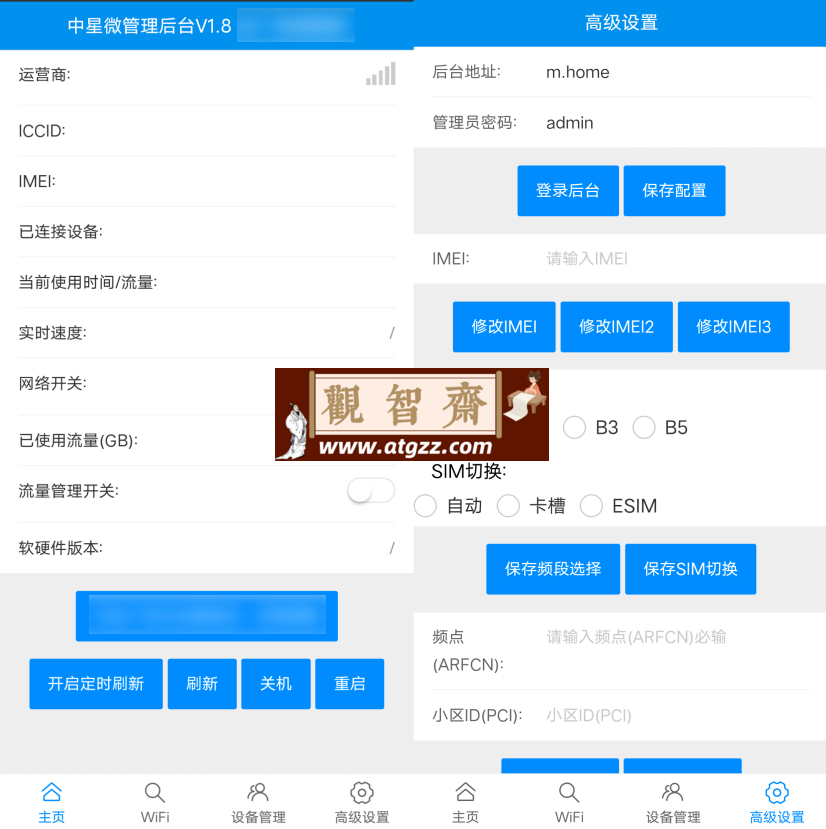Select 自动 SIM switching option
The width and height of the screenshot is (826, 829).
coord(425,505)
